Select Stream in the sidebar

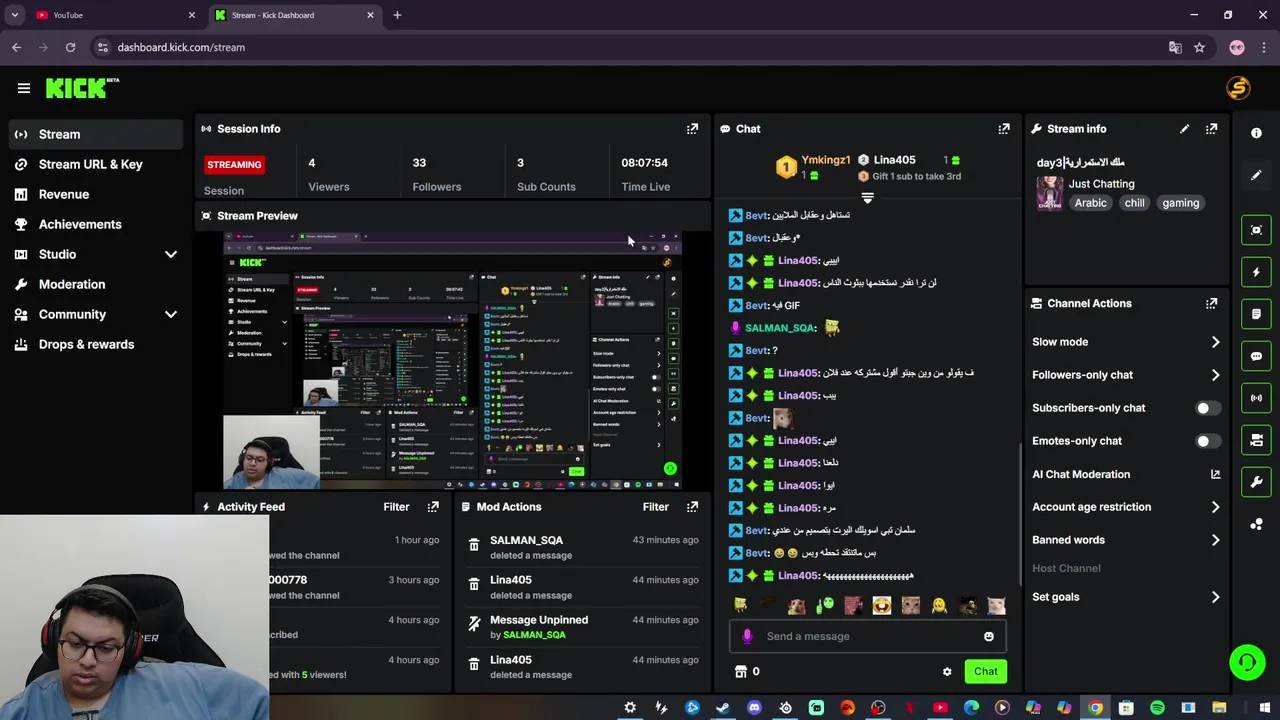pos(96,134)
